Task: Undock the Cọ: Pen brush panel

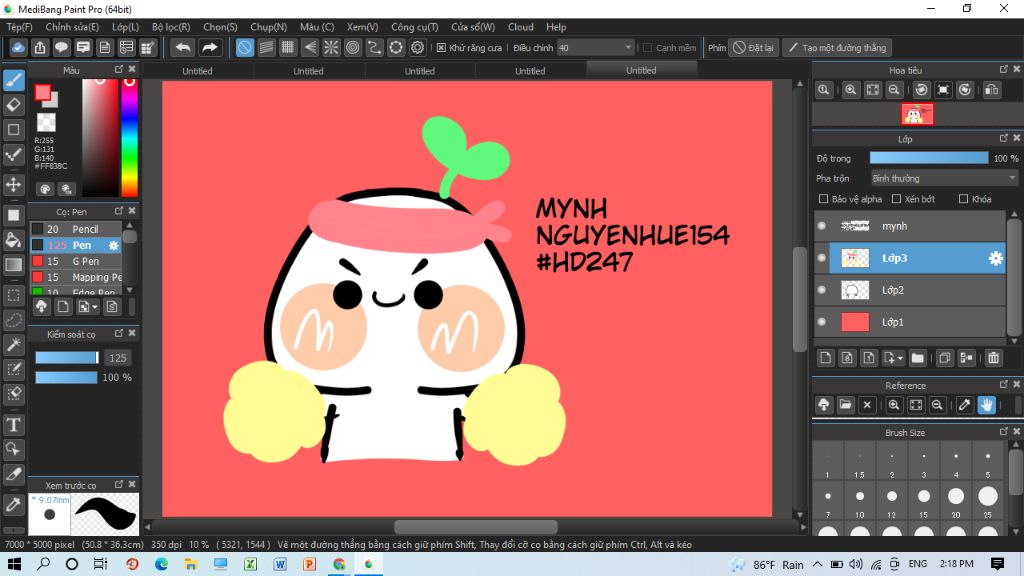Action: [x=119, y=211]
